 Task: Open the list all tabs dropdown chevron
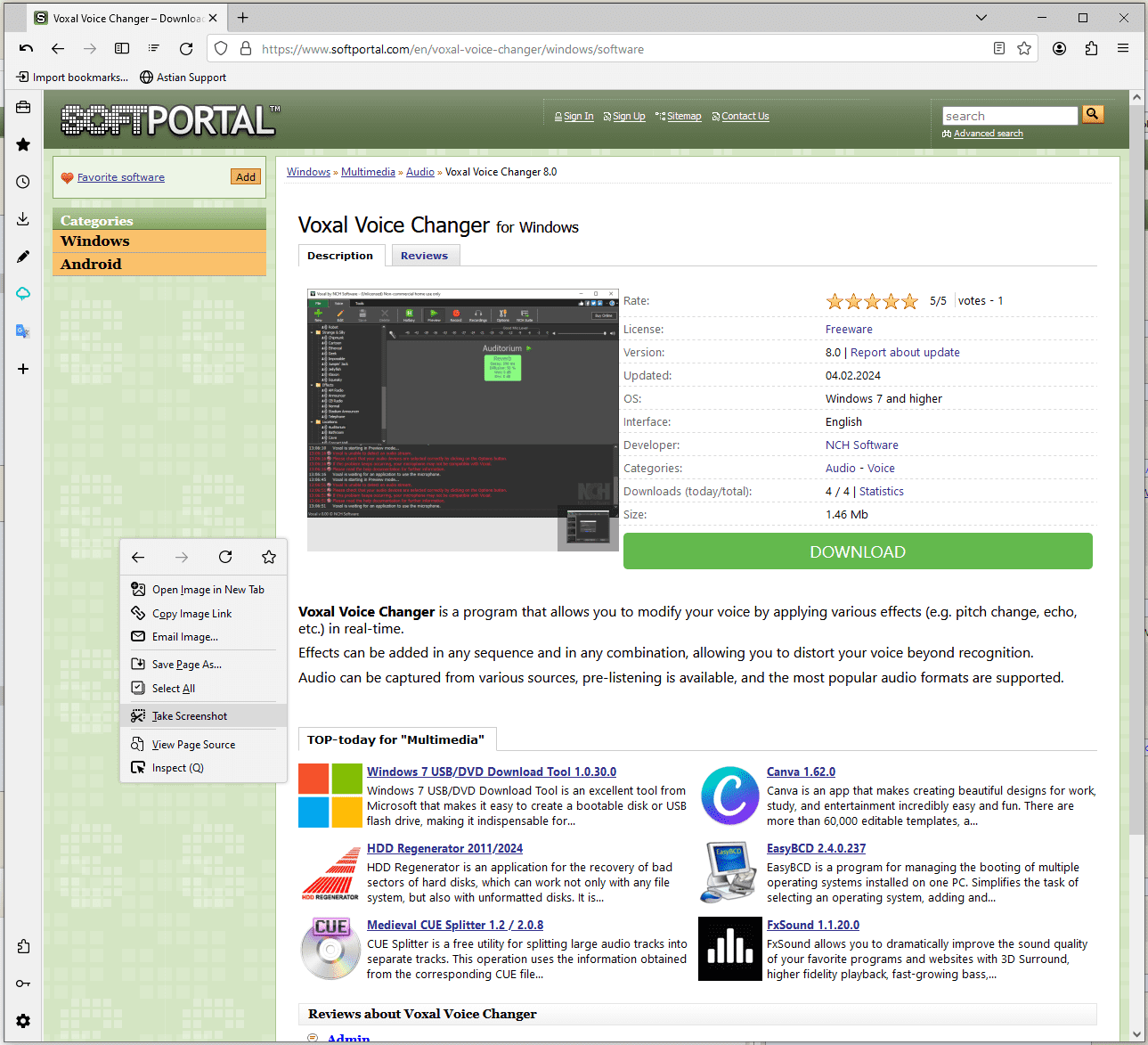pyautogui.click(x=981, y=18)
